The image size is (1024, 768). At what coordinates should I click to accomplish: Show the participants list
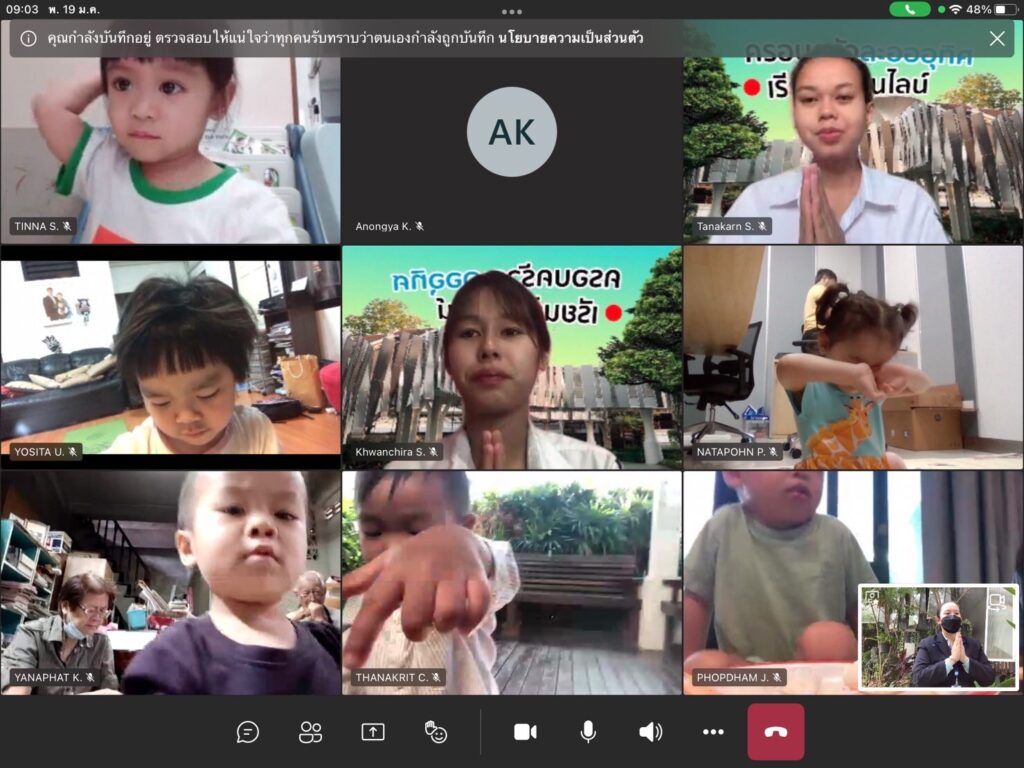[x=311, y=732]
